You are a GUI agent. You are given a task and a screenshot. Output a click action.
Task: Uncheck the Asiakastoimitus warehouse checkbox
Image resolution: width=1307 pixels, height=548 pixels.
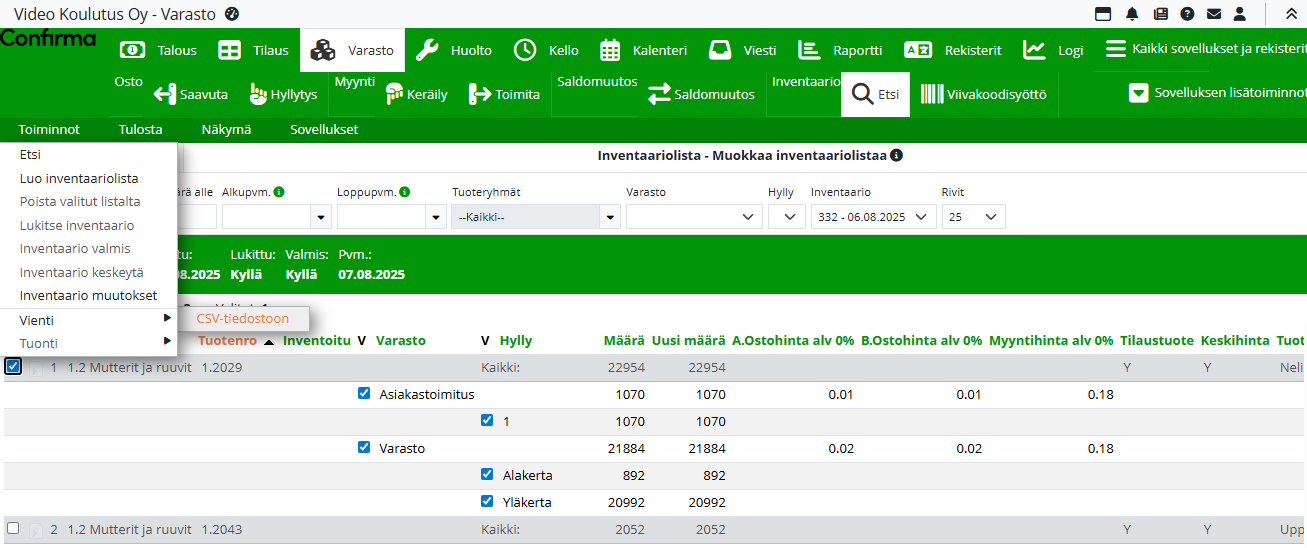click(364, 394)
